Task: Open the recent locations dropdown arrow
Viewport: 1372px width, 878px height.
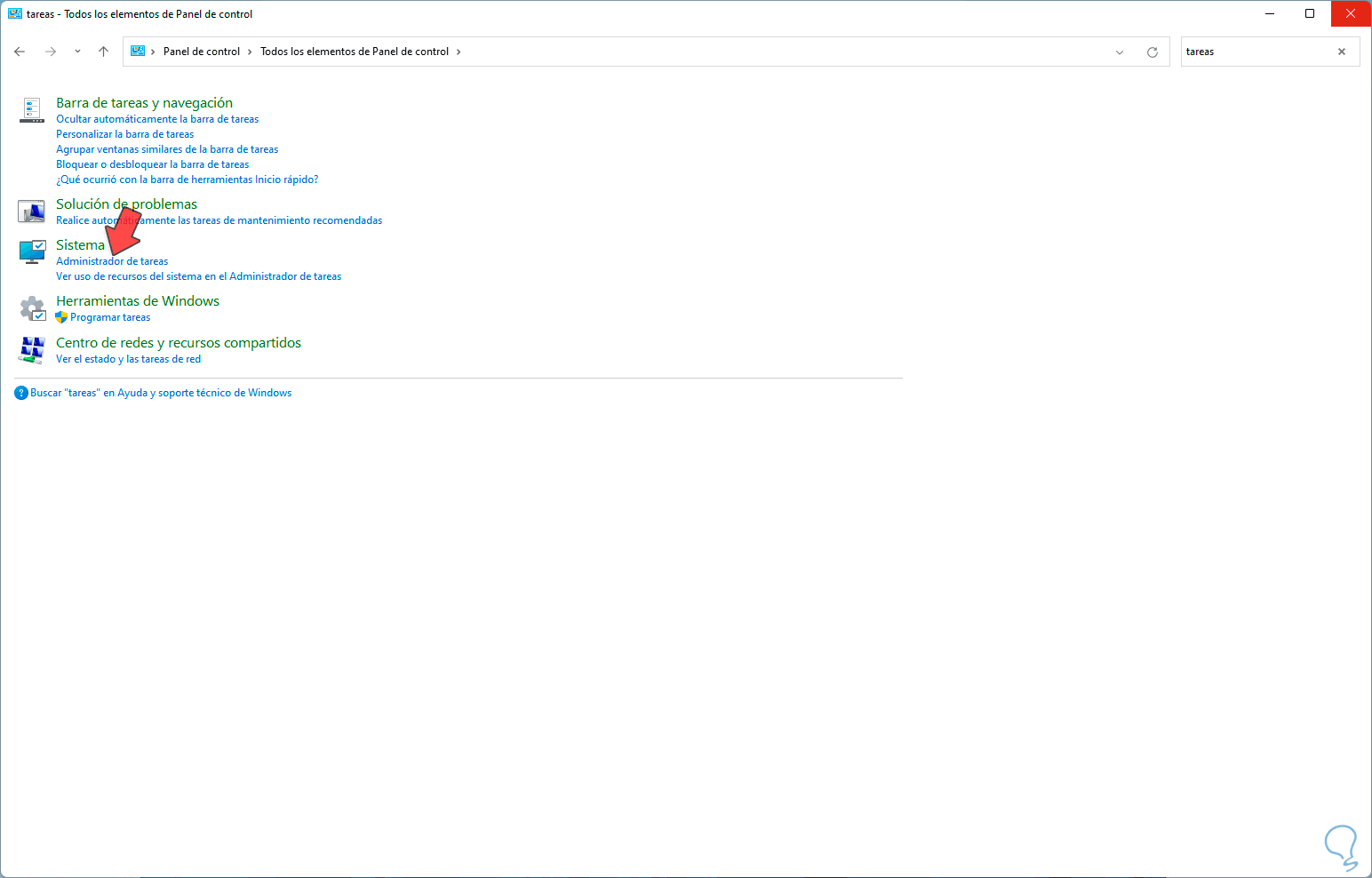Action: 77,52
